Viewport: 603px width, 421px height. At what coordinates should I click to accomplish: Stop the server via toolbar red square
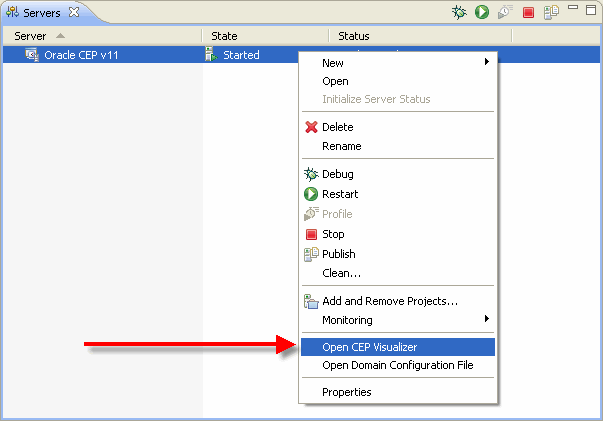pyautogui.click(x=528, y=13)
